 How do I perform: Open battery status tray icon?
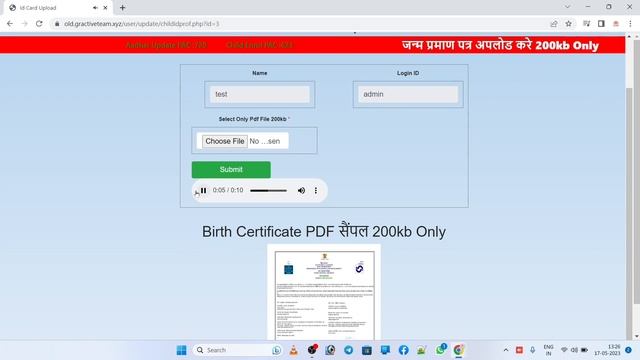tap(584, 350)
